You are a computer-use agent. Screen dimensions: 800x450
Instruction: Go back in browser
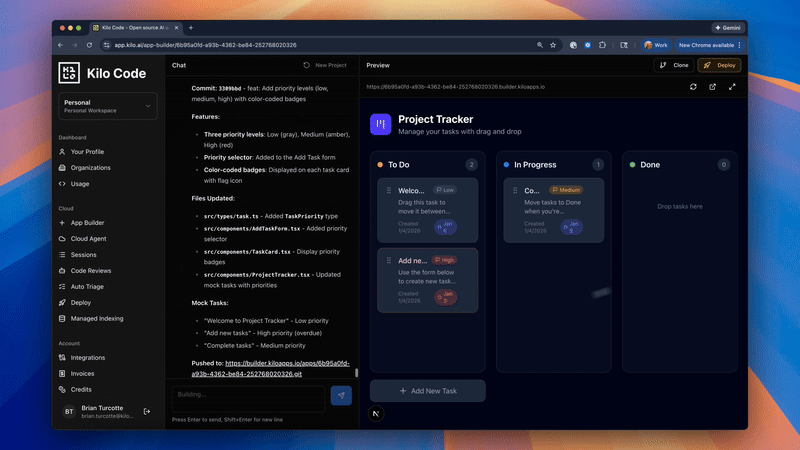[61, 45]
